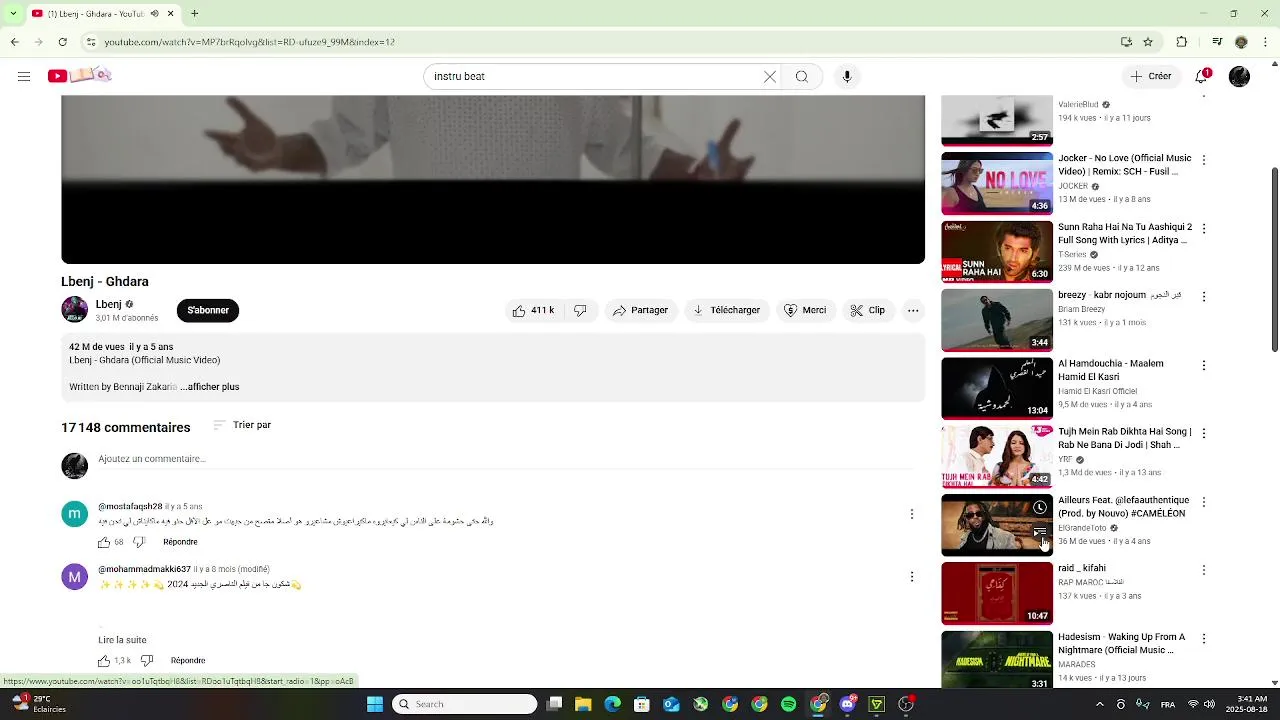Screen dimensions: 1280x720
Task: Share the video via Partager
Action: pyautogui.click(x=640, y=311)
